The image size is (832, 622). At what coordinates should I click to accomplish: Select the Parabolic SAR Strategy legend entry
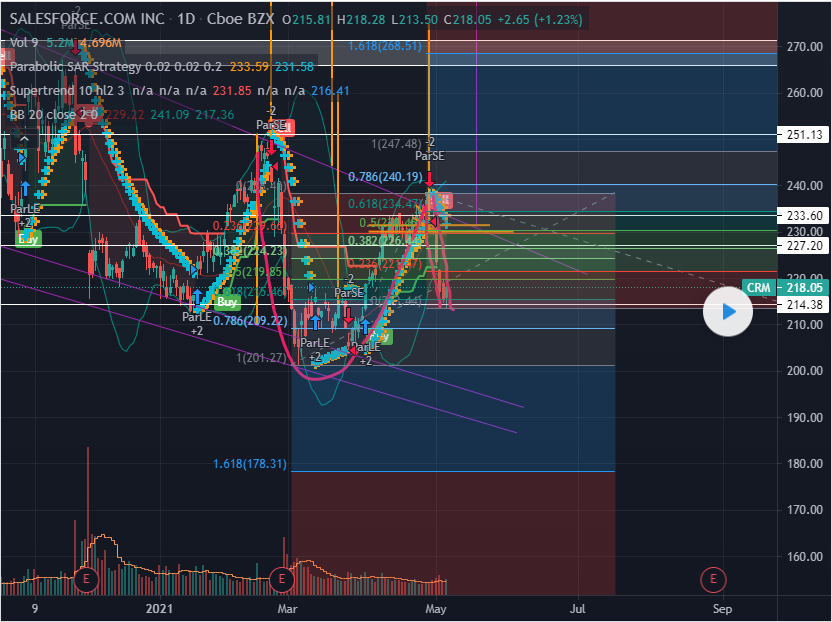76,67
